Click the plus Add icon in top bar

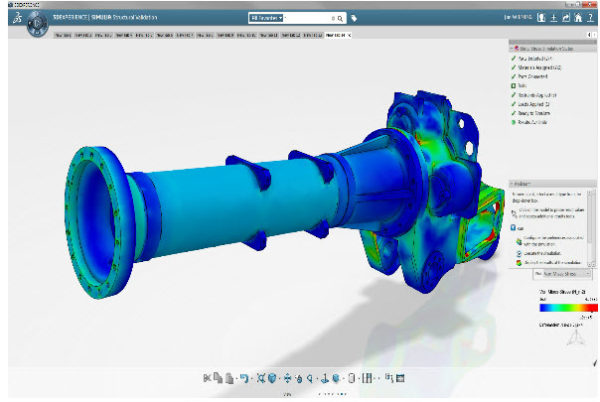point(554,18)
